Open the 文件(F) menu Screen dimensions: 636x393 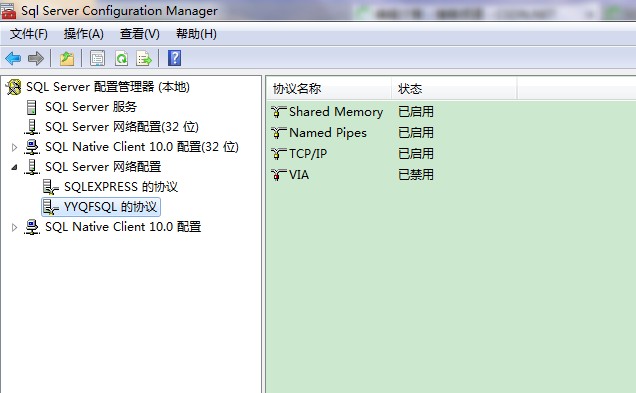pos(28,34)
